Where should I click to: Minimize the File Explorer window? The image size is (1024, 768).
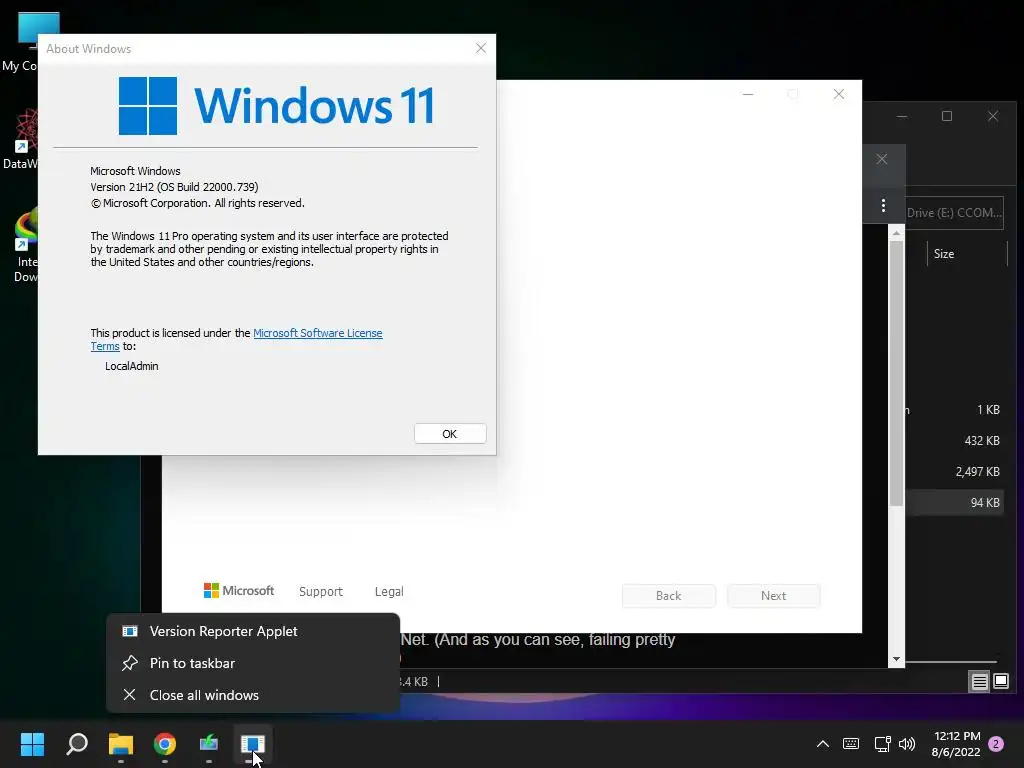(x=902, y=116)
